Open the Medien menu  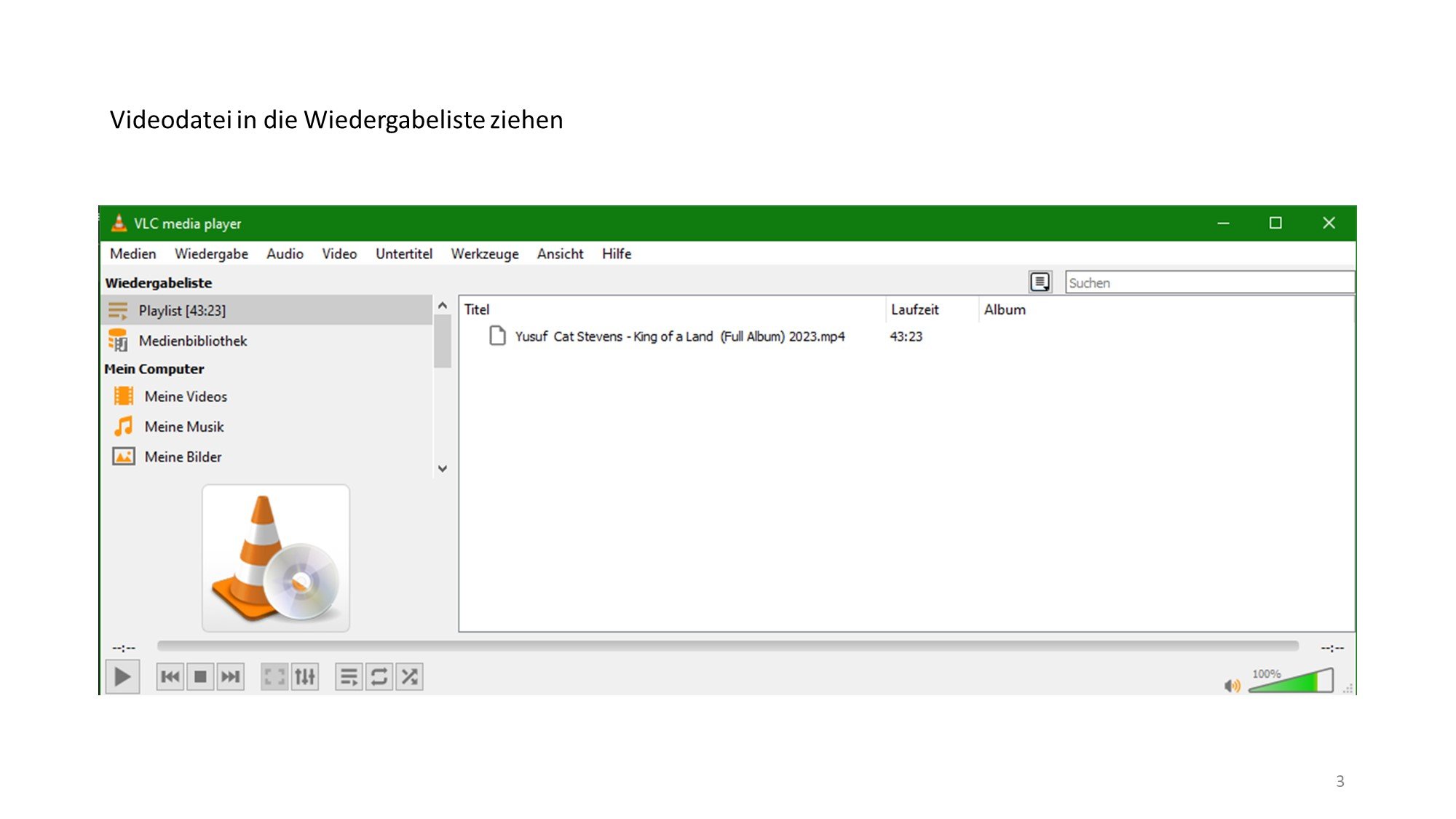click(132, 253)
